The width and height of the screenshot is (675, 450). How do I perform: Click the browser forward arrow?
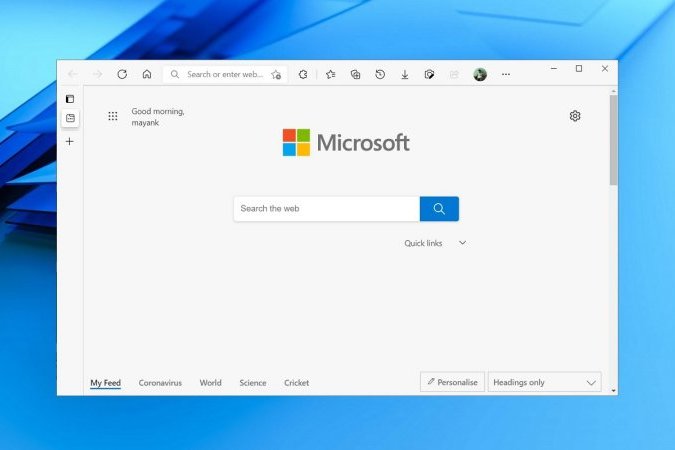(x=97, y=74)
